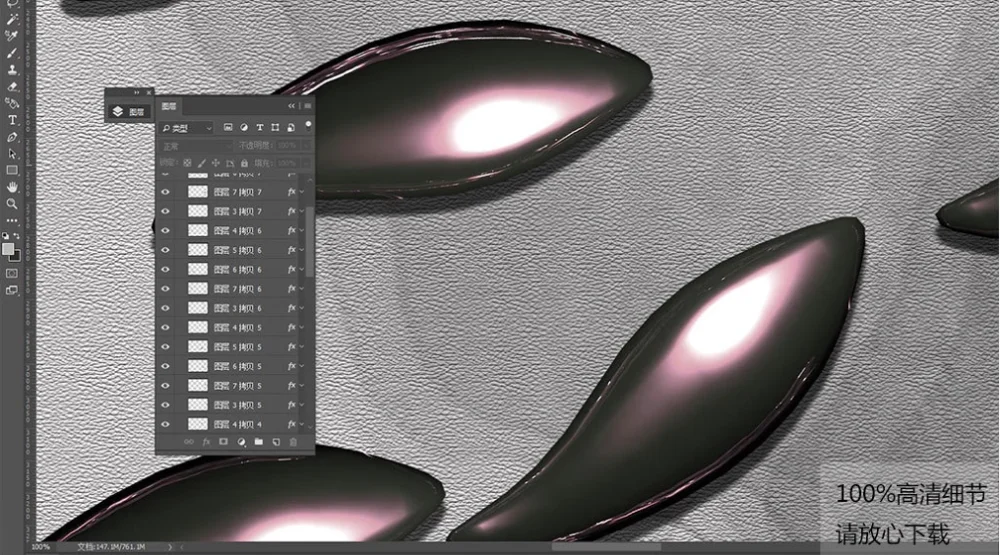Image resolution: width=1000 pixels, height=555 pixels.
Task: Filter layers by shape layer icon
Action: 275,128
